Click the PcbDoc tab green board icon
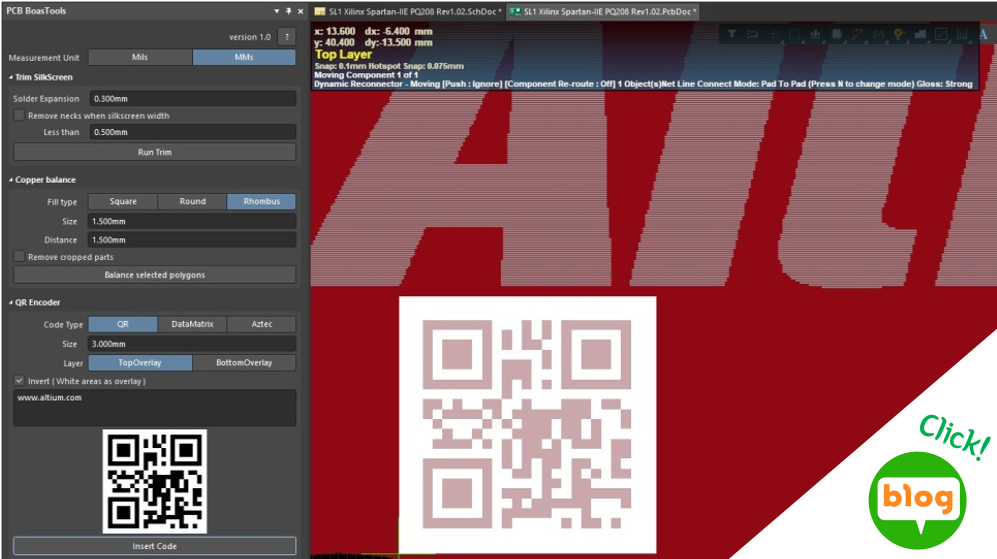 point(515,11)
